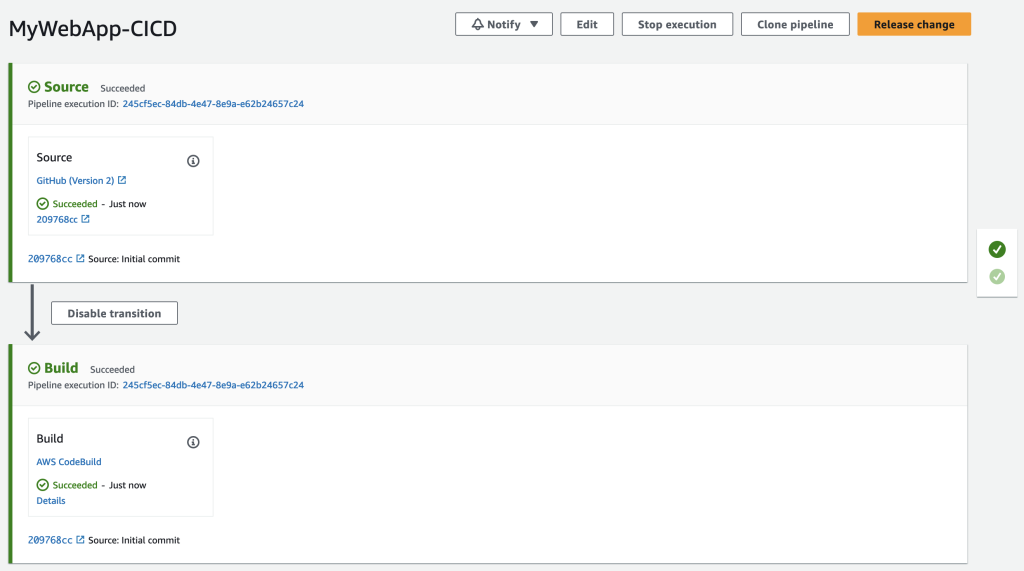Click 'Source: Initial commit' text under Build stage
This screenshot has width=1024, height=571.
point(134,540)
